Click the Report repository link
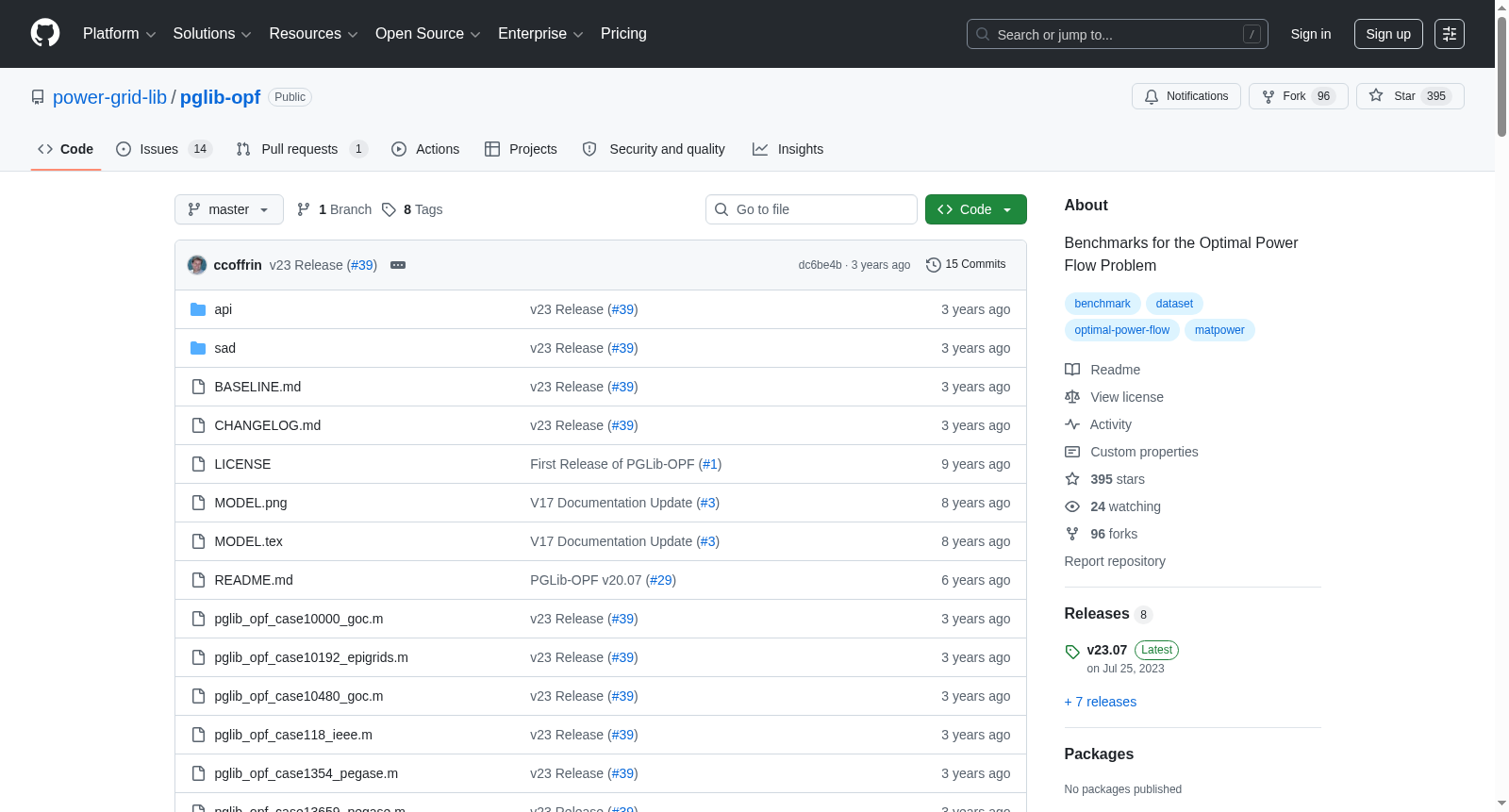 (x=1115, y=561)
